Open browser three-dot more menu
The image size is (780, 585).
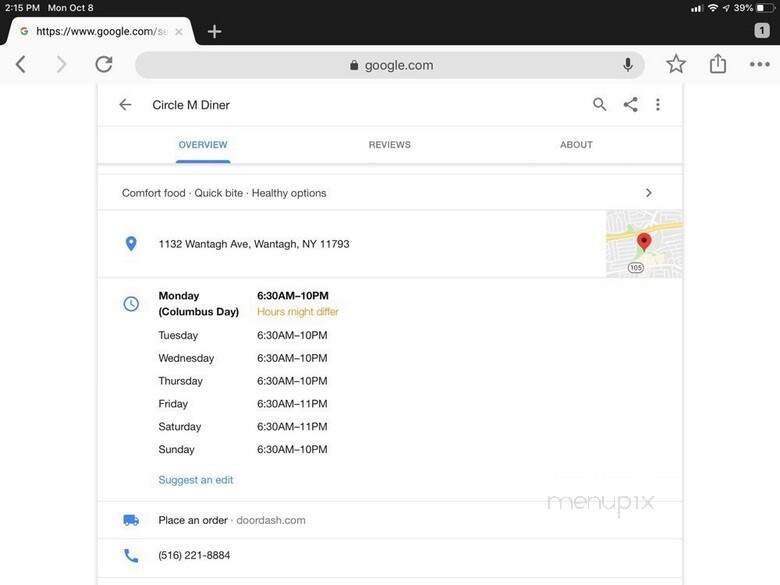760,64
